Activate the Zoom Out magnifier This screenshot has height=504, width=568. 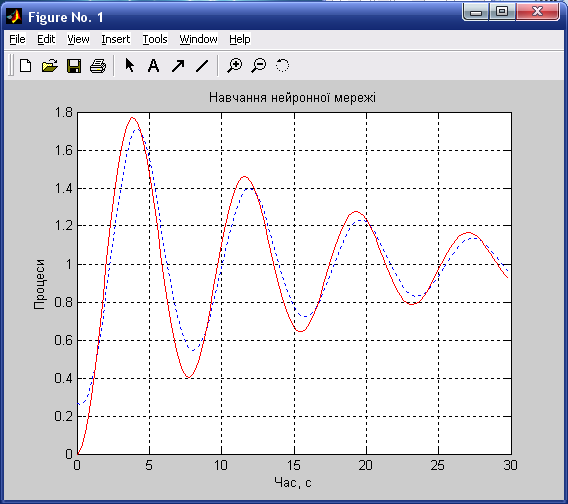(259, 66)
